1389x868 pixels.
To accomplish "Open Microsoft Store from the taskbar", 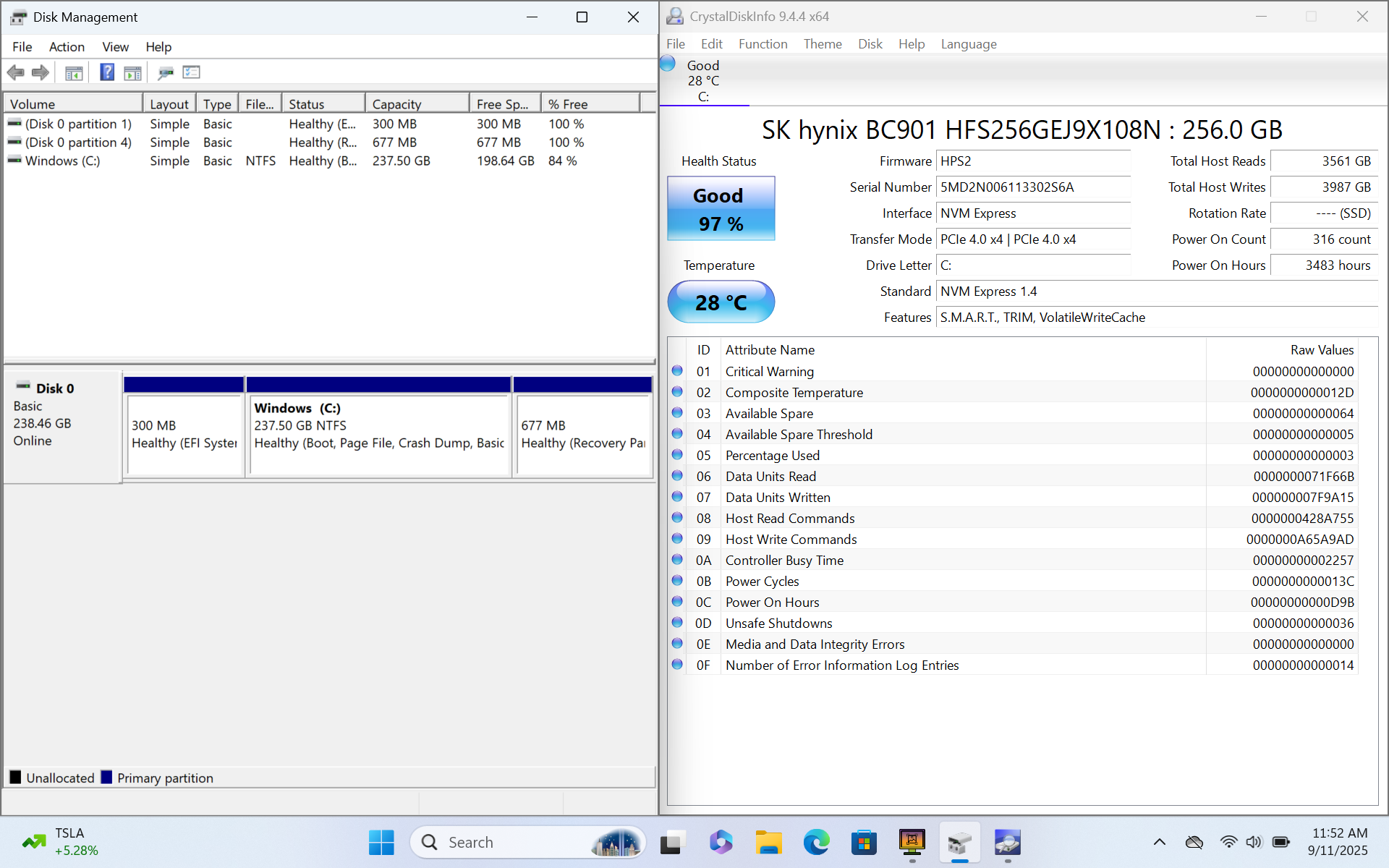I will pos(864,843).
